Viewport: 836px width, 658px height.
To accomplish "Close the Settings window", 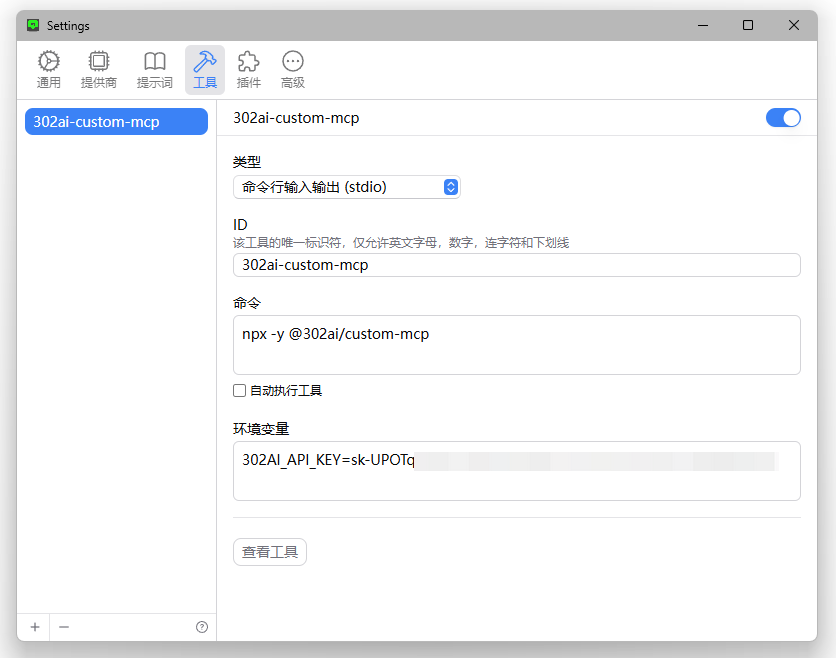I will (x=794, y=25).
